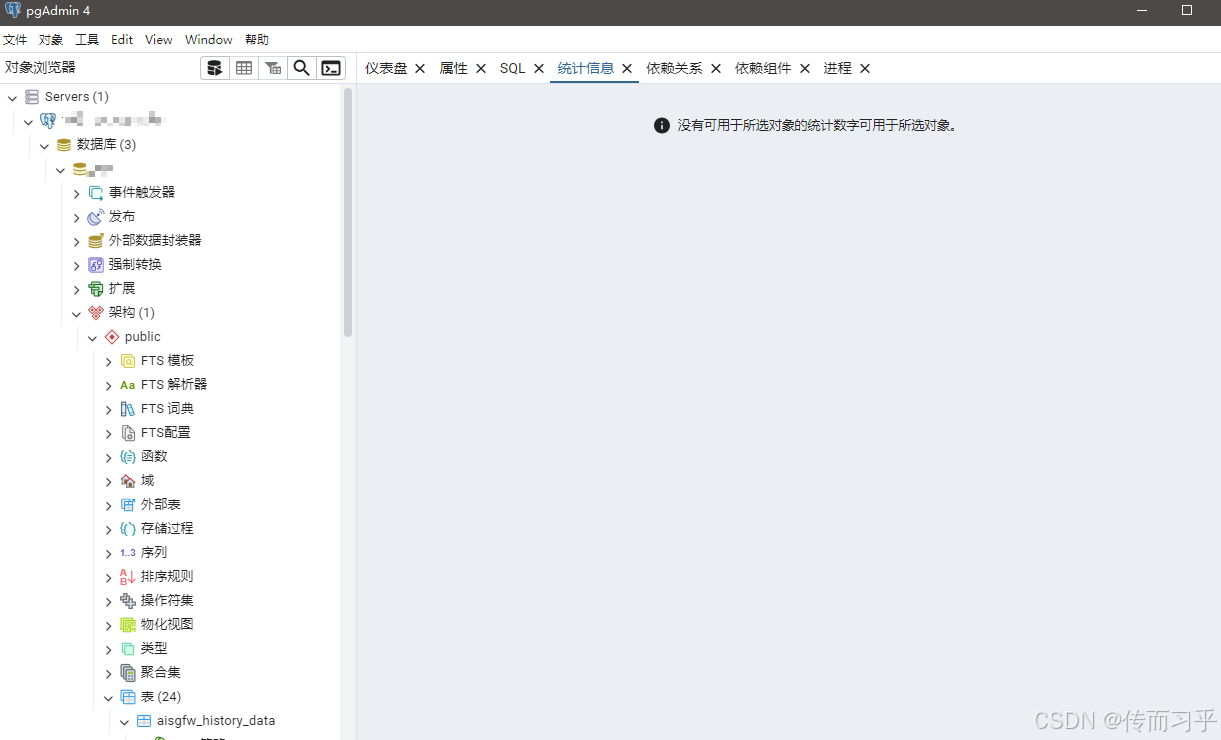Click the FTS 解析器 Aa icon
Viewport: 1221px width, 740px height.
pos(128,385)
